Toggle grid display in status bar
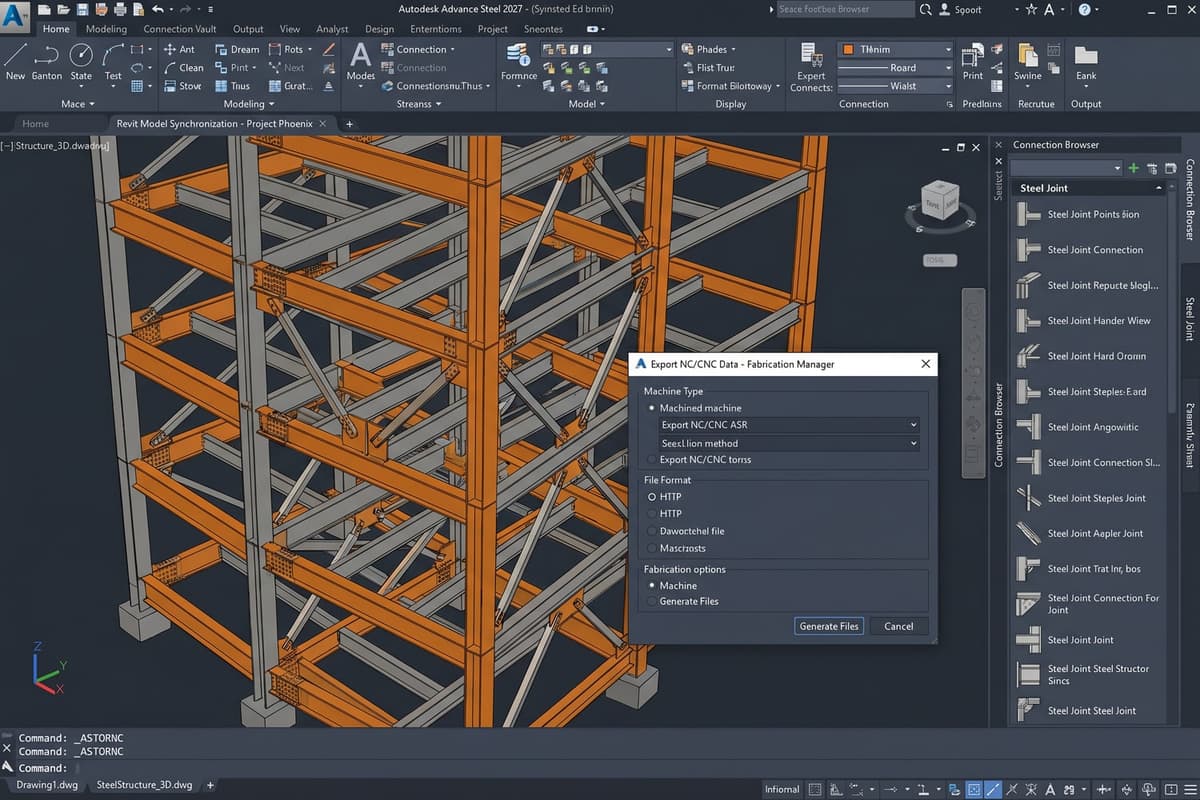Screen dimensions: 1200x800 [x=816, y=789]
